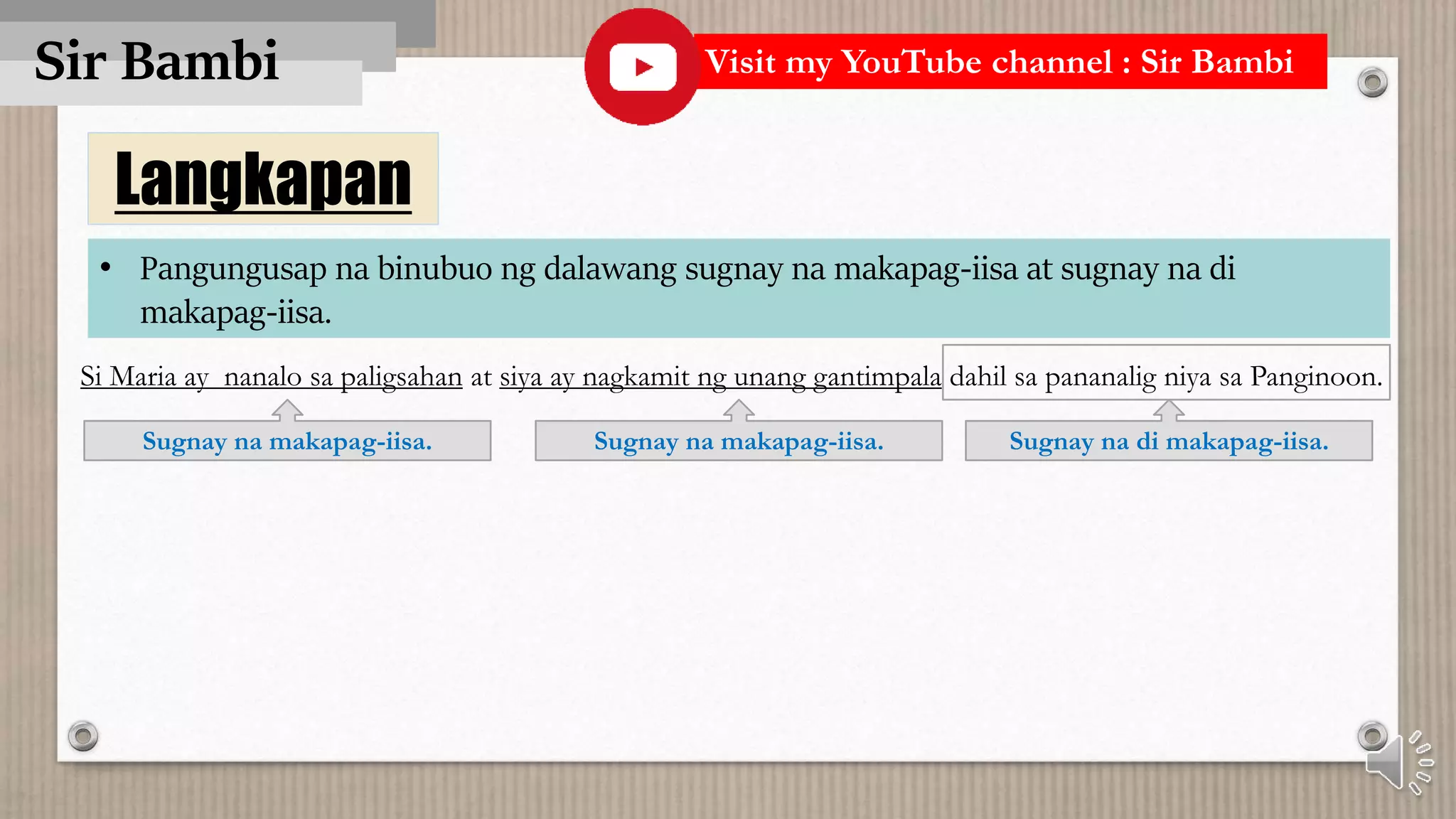Click the up arrow under 'nanalo sa paligsahan'
Image resolution: width=1456 pixels, height=819 pixels.
(x=287, y=410)
